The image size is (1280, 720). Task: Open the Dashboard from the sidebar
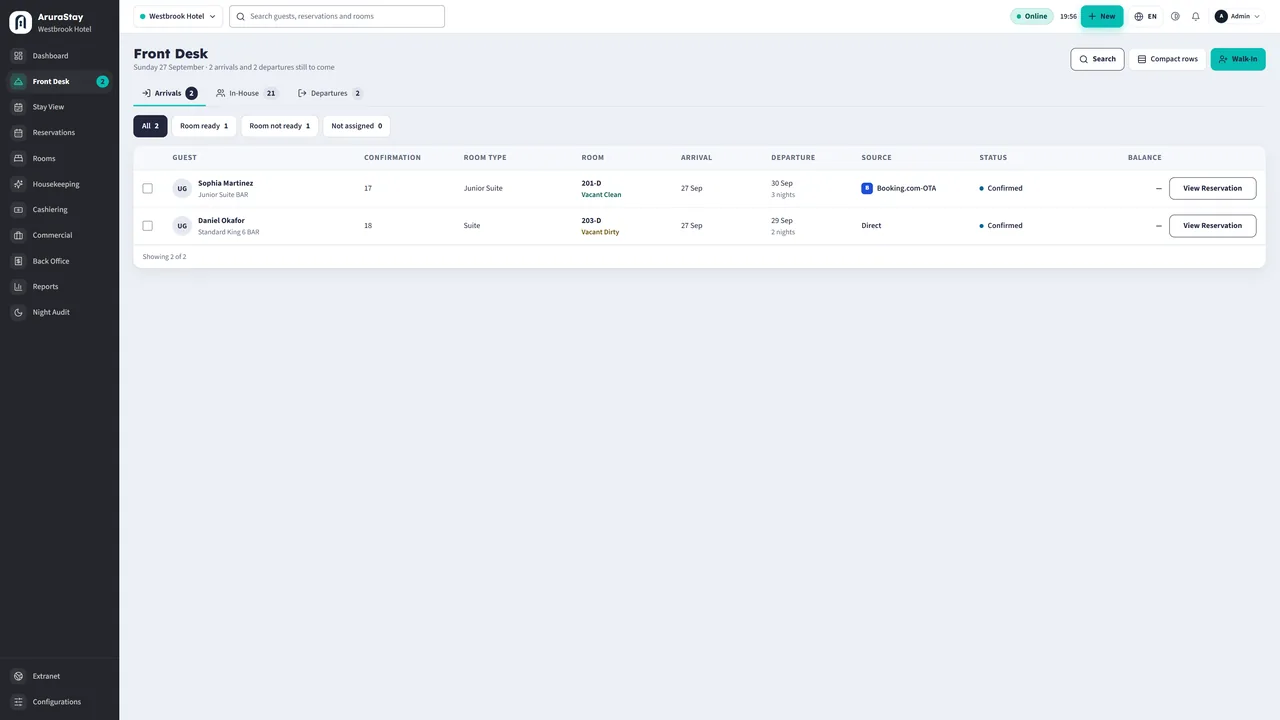[x=59, y=56]
